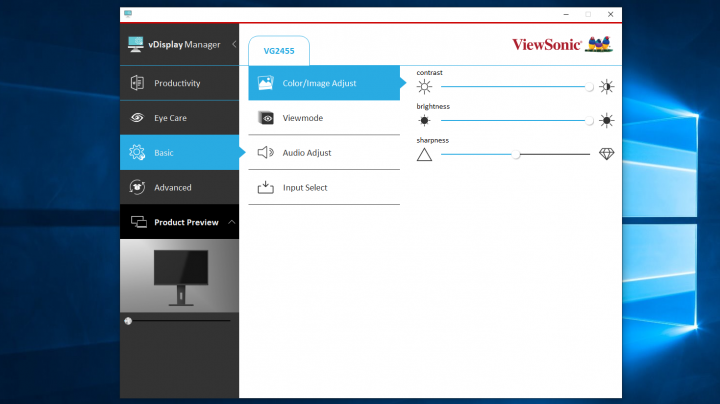Viewport: 720px width, 404px height.
Task: Click the Audio Adjust speaker icon
Action: click(x=265, y=152)
